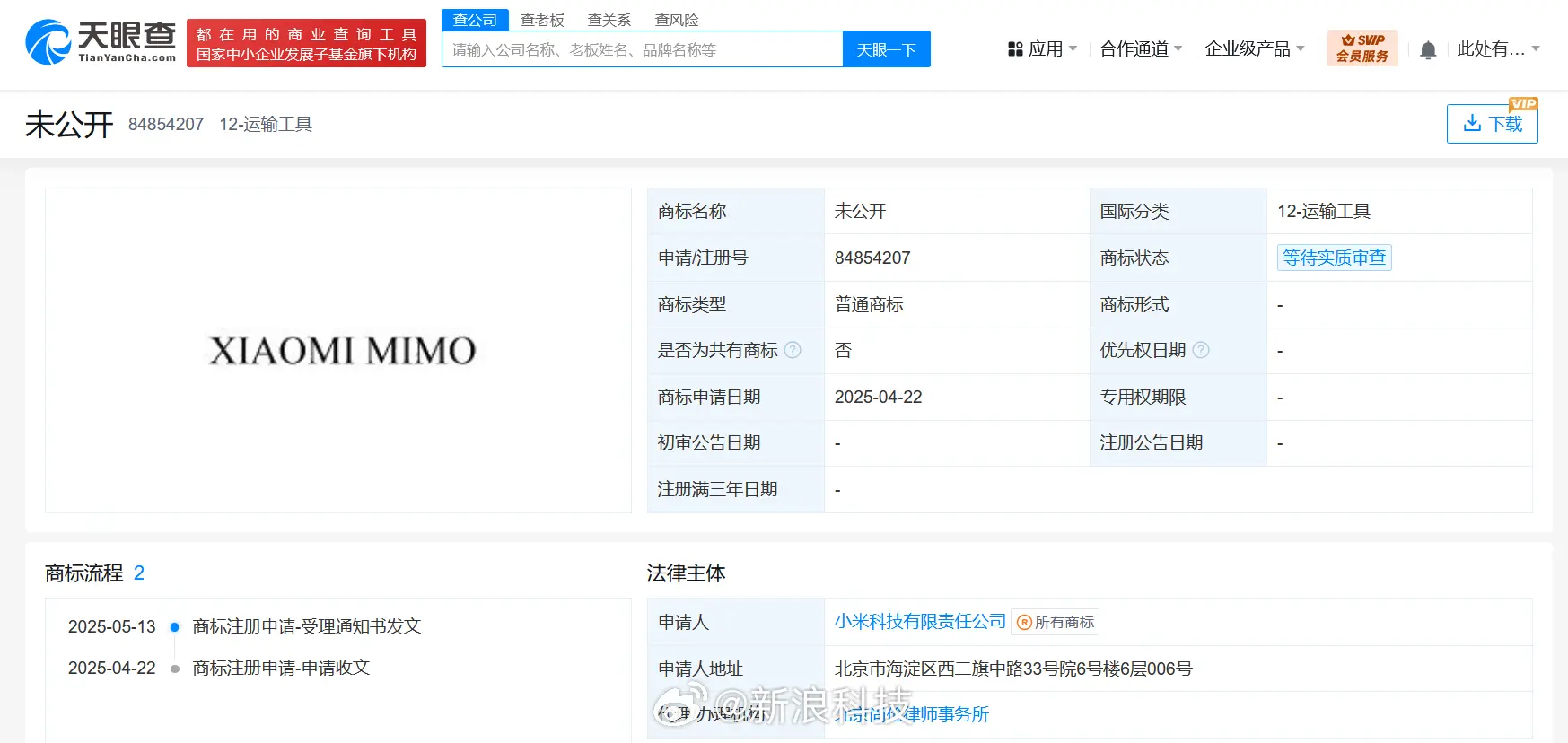Select the 查风险 search tab
1568x743 pixels.
pos(677,20)
